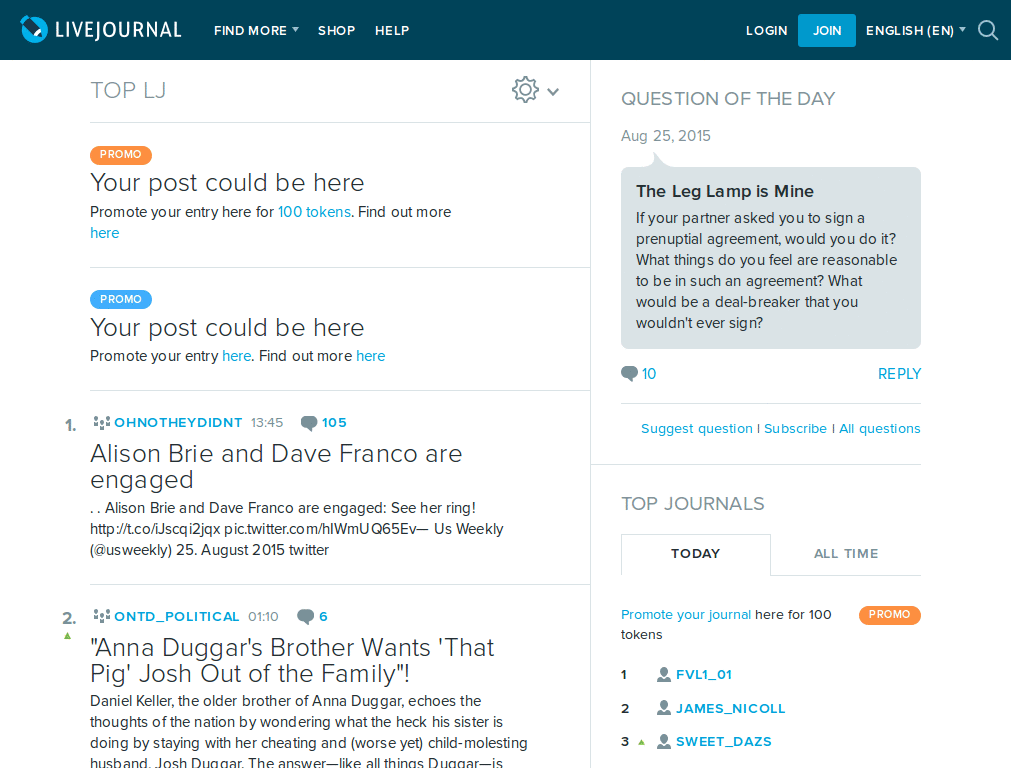1024x768 pixels.
Task: Click the green rank-up arrow near SWEET_DAZS
Action: 641,741
